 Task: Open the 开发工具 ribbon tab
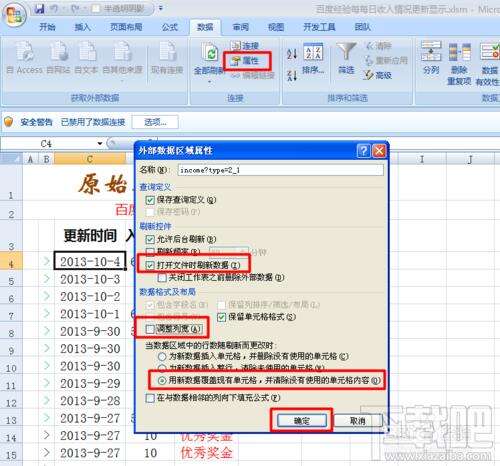click(319, 27)
